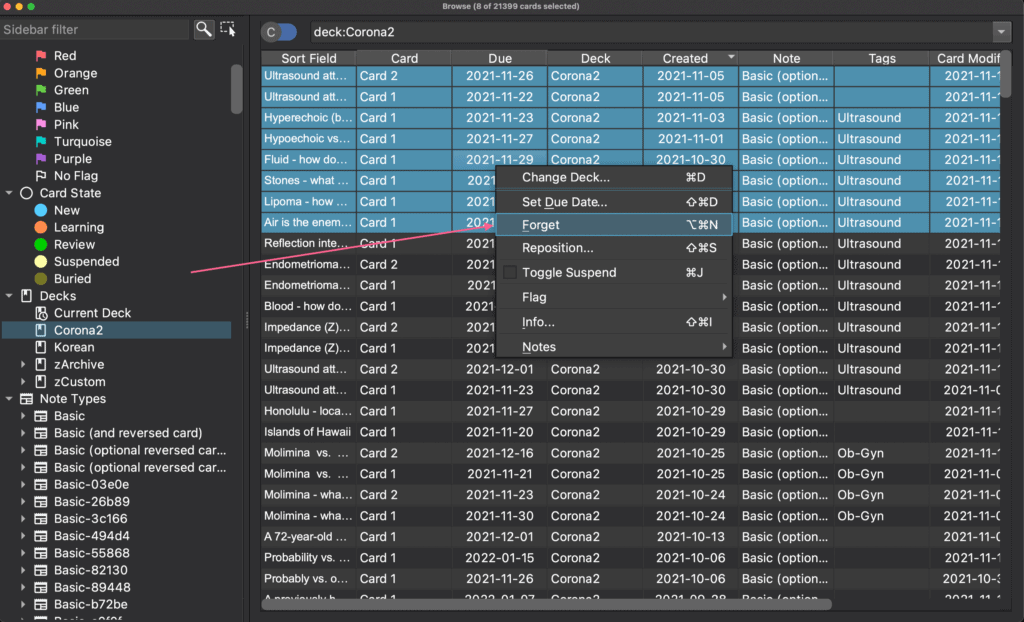This screenshot has width=1024, height=622.
Task: Click the Sidebar filter input field
Action: pyautogui.click(x=94, y=30)
